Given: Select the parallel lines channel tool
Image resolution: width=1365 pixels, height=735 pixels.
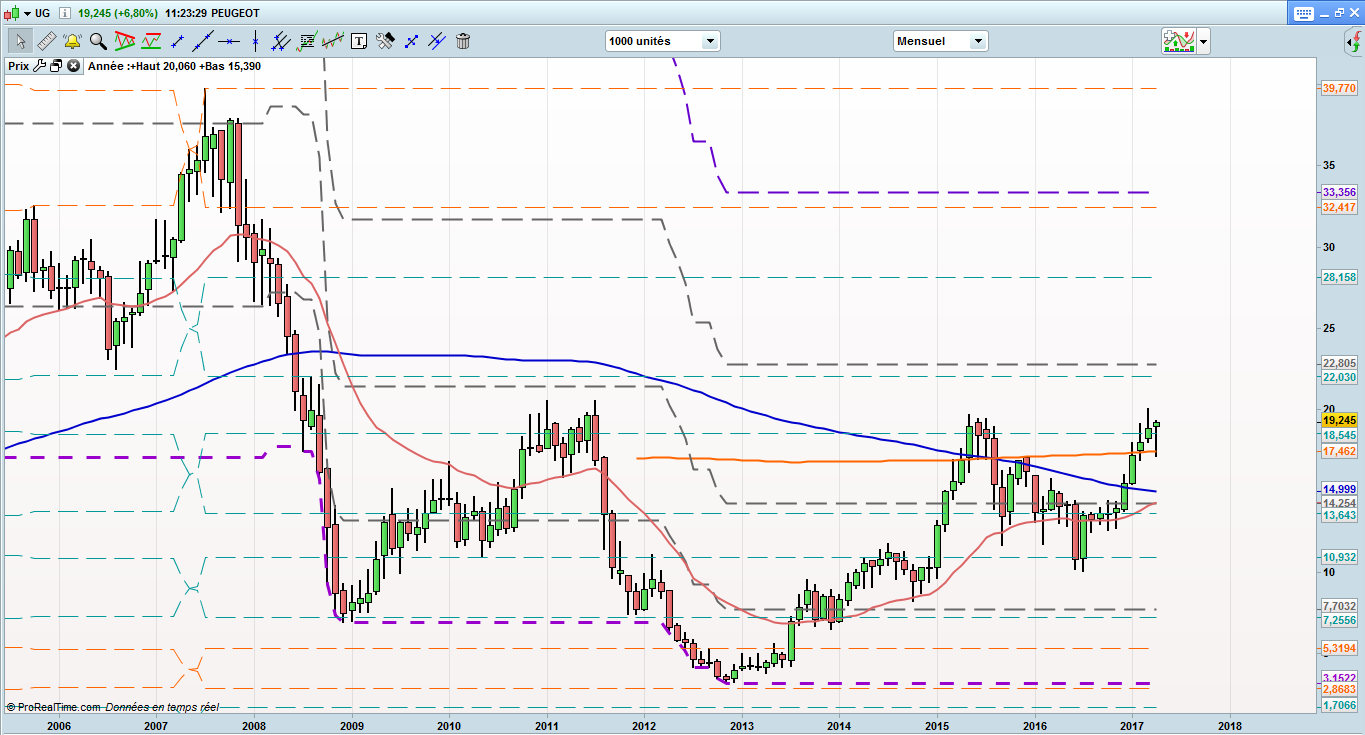Looking at the screenshot, I should 281,41.
